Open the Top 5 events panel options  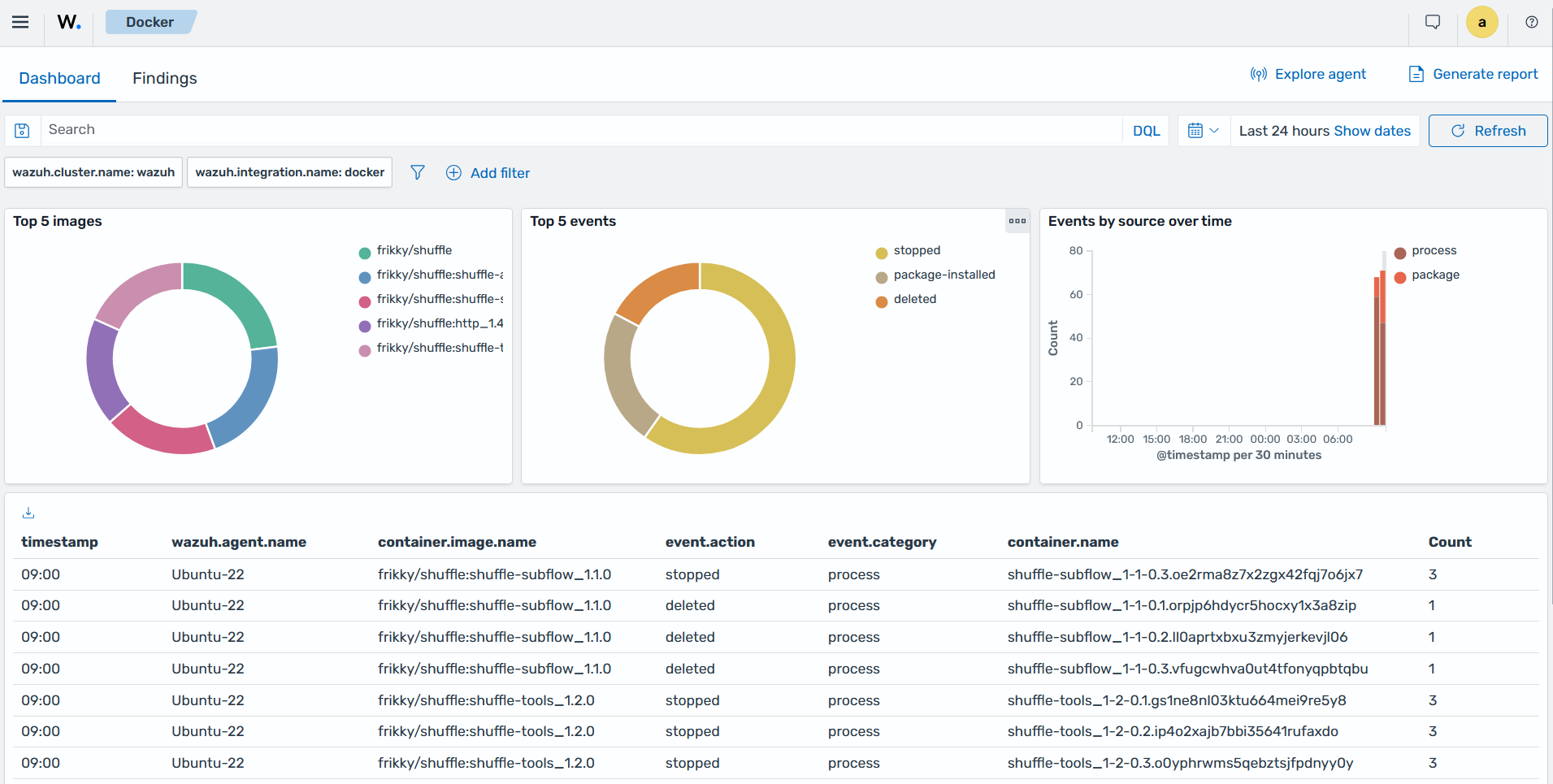[x=1017, y=221]
